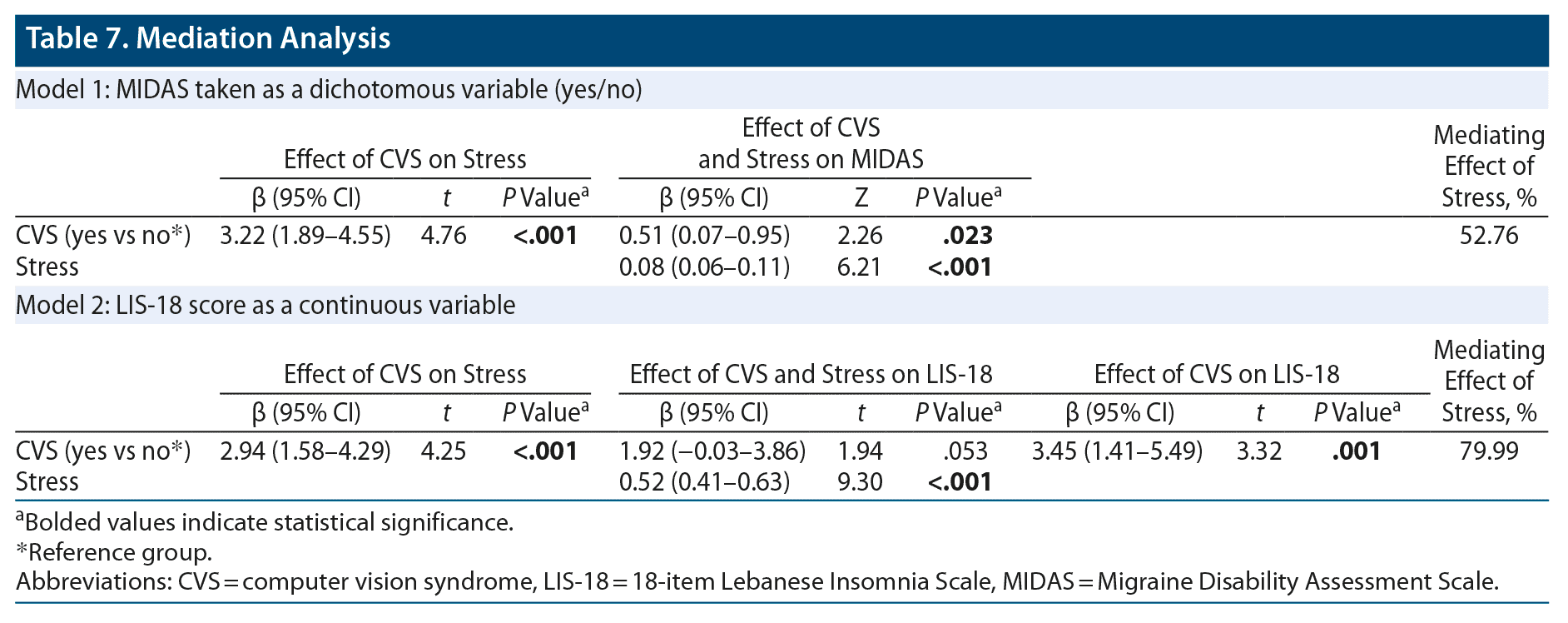Viewport: 1568px width, 623px height.
Task: Click the 52.76 mediating effect value
Action: tap(1488, 236)
